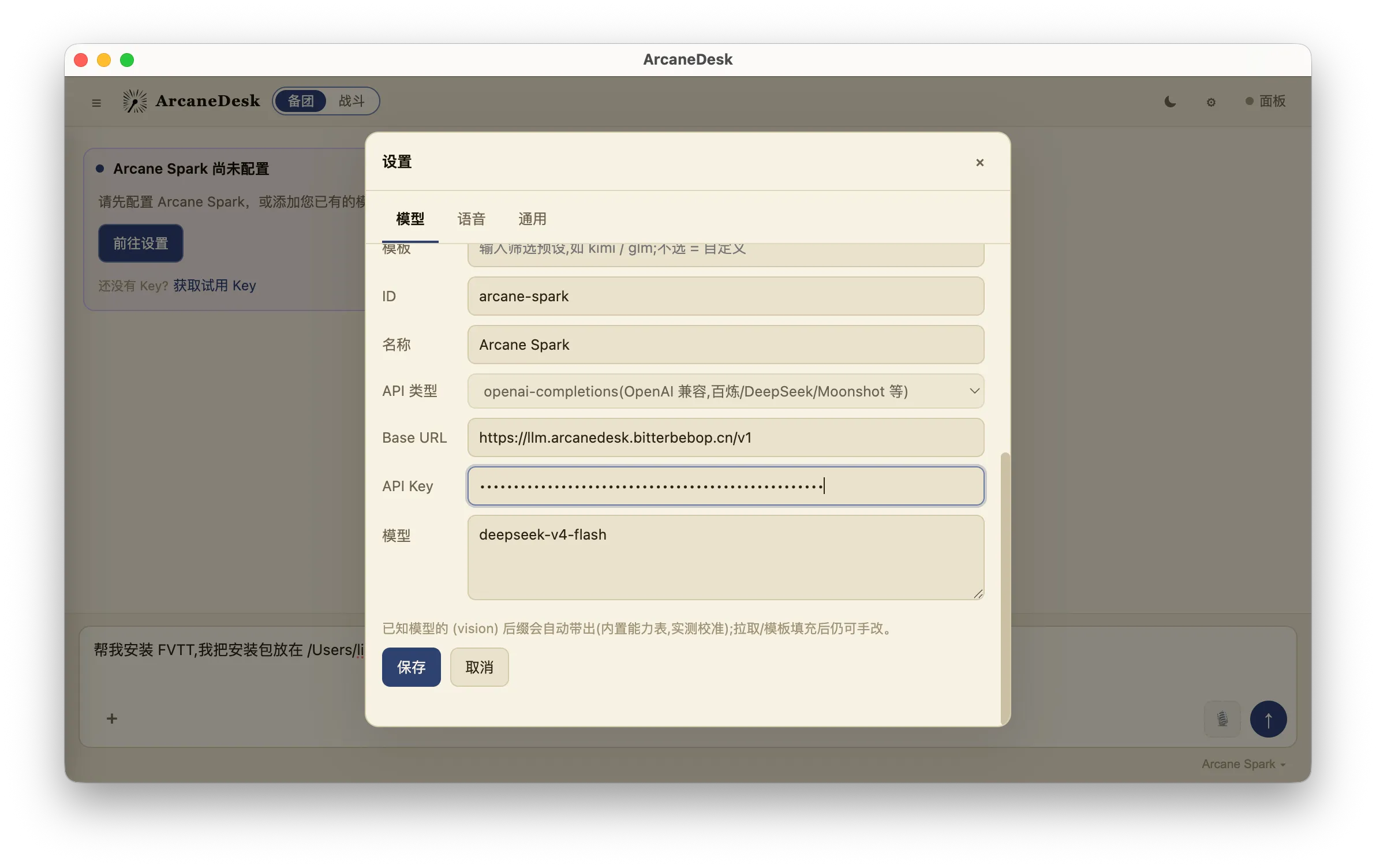Viewport: 1376px width, 868px height.
Task: Click the 设置 dialog title
Action: point(397,162)
